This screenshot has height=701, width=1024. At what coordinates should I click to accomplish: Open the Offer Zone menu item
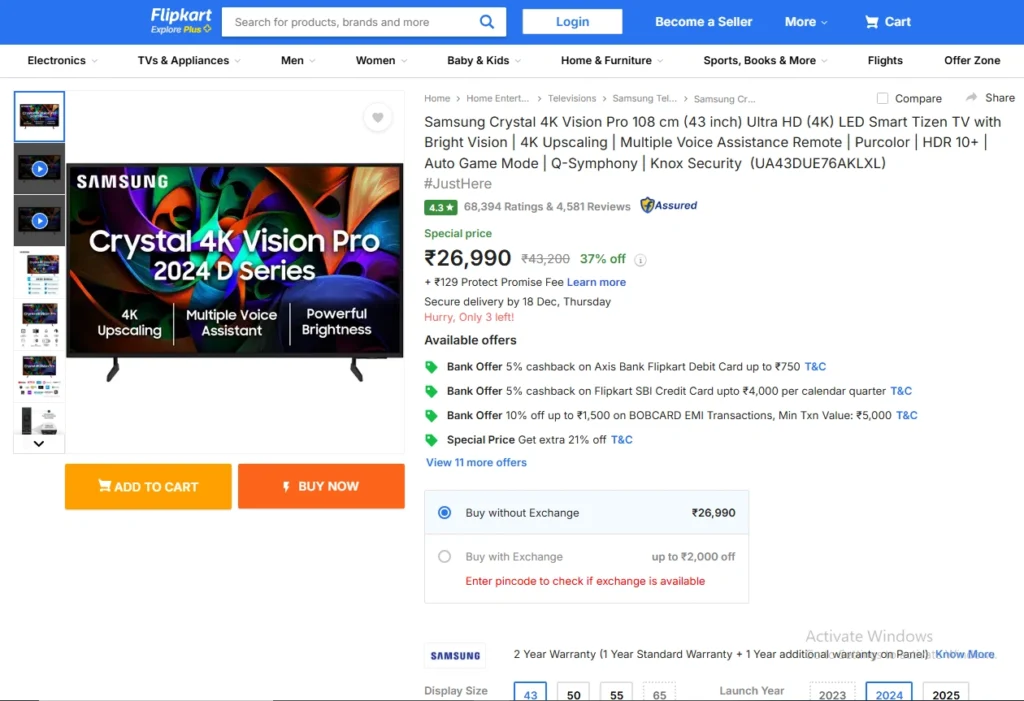[x=972, y=61]
